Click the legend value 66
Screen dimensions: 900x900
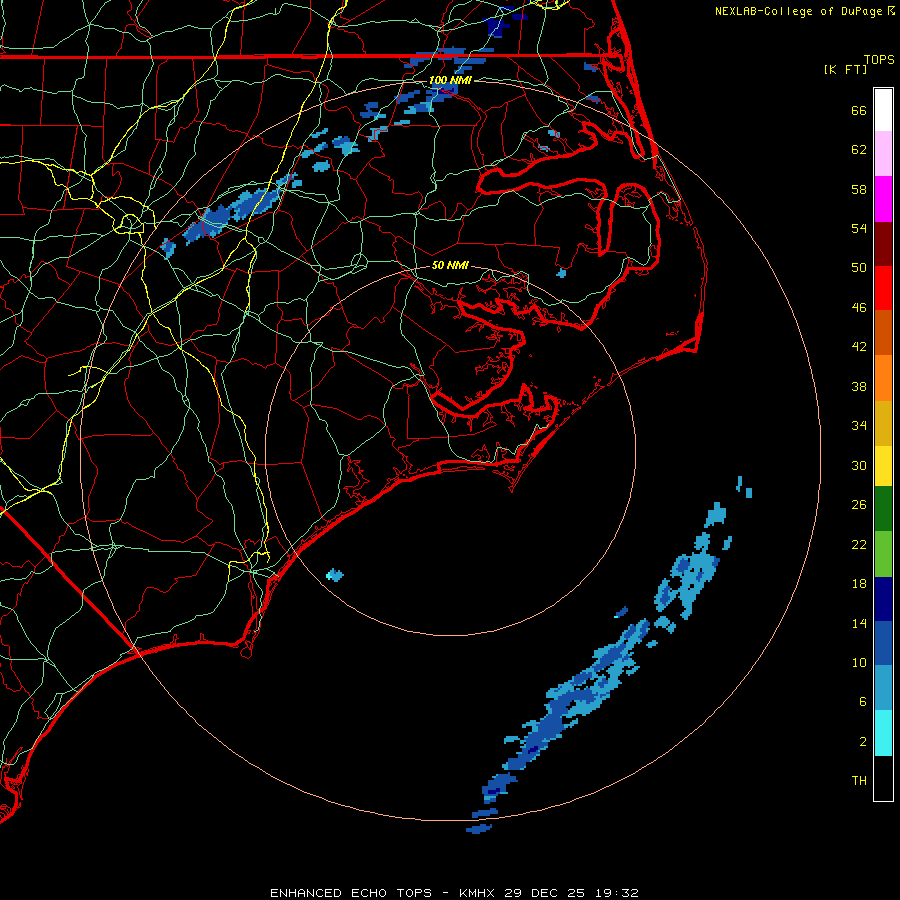pyautogui.click(x=859, y=111)
